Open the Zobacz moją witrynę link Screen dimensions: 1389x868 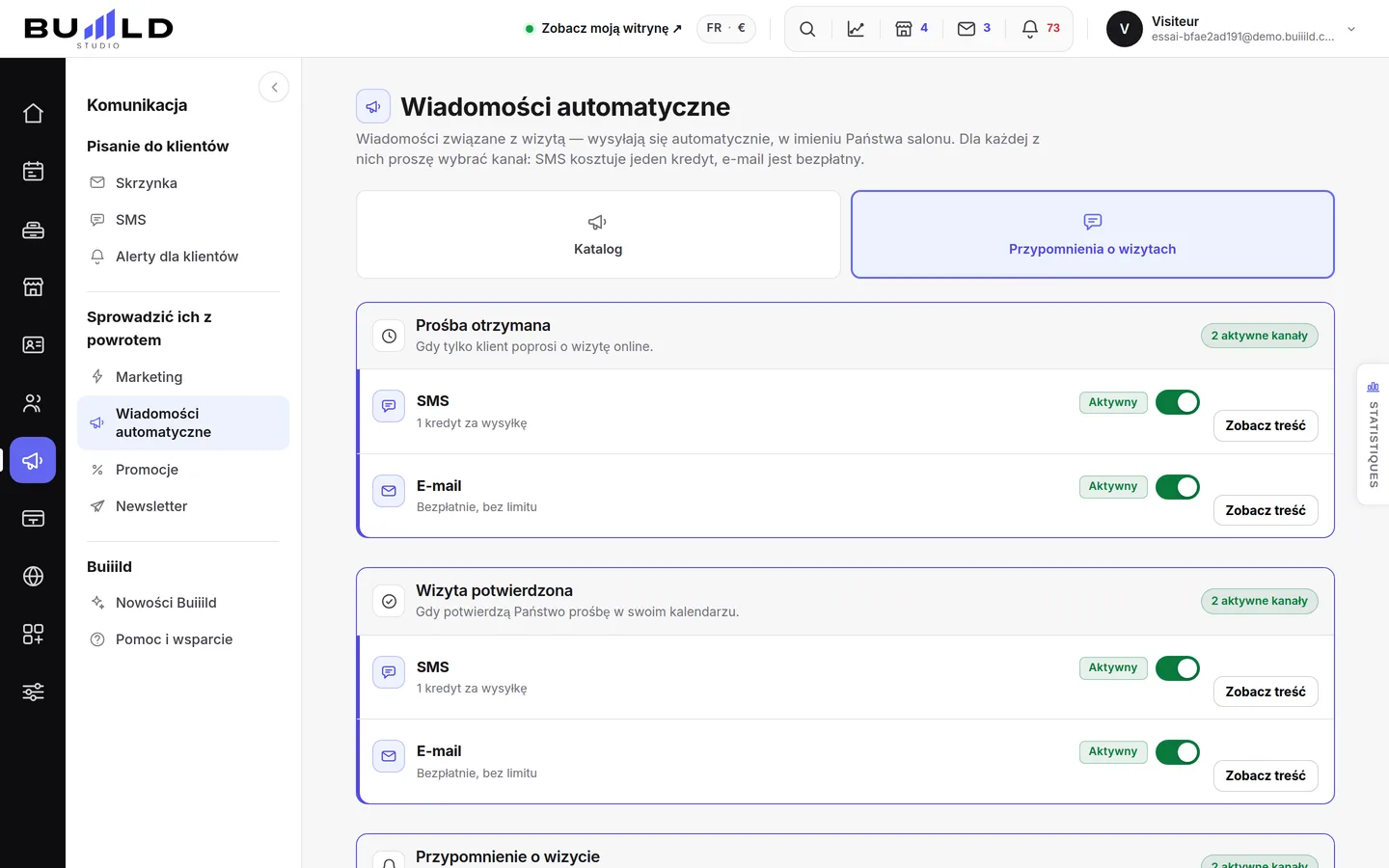click(604, 28)
